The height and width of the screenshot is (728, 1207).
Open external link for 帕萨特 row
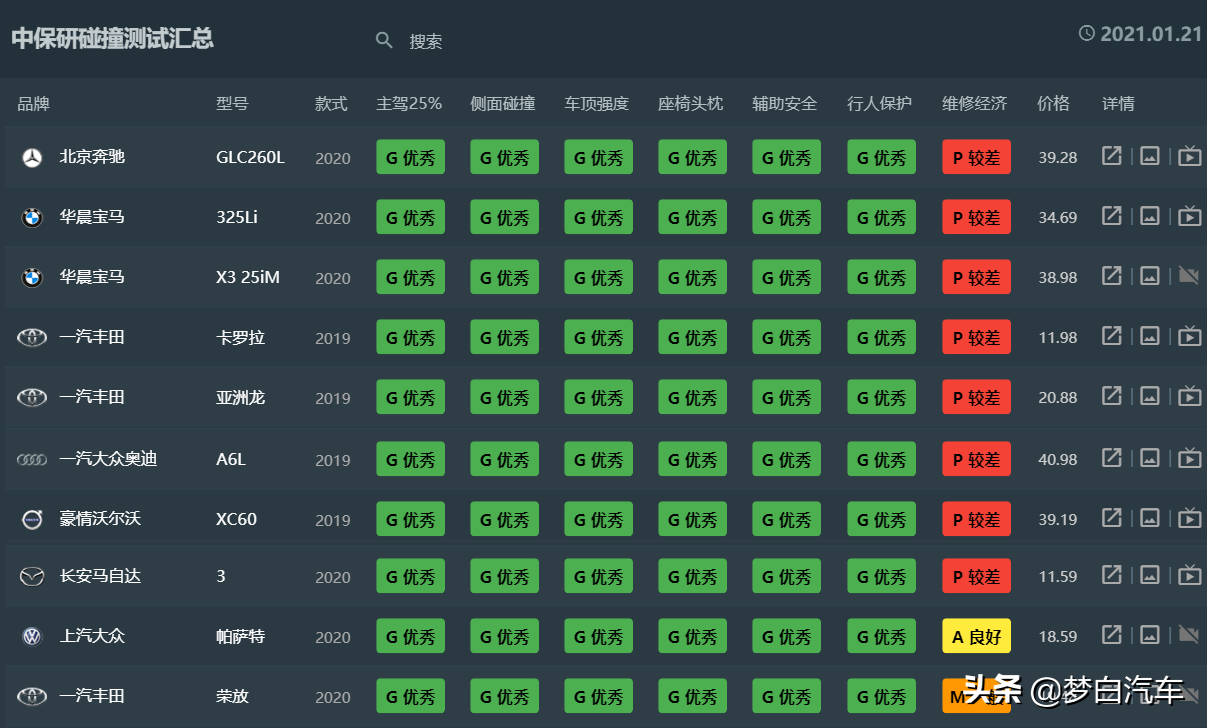[x=1111, y=635]
